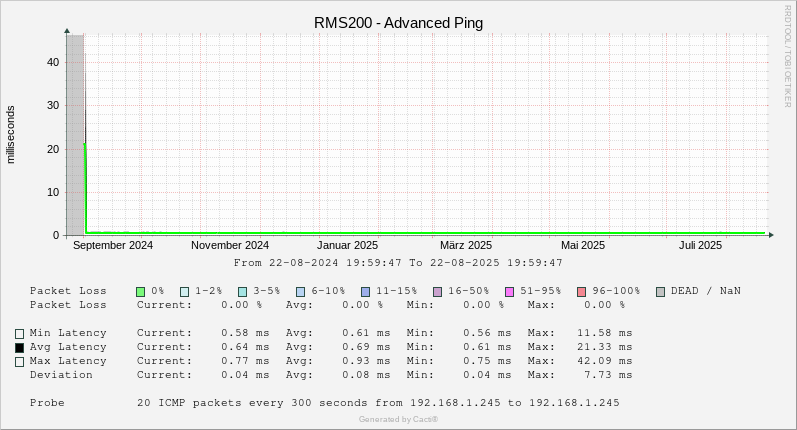Click the Deviation maximum 7.73 ms

coord(608,375)
